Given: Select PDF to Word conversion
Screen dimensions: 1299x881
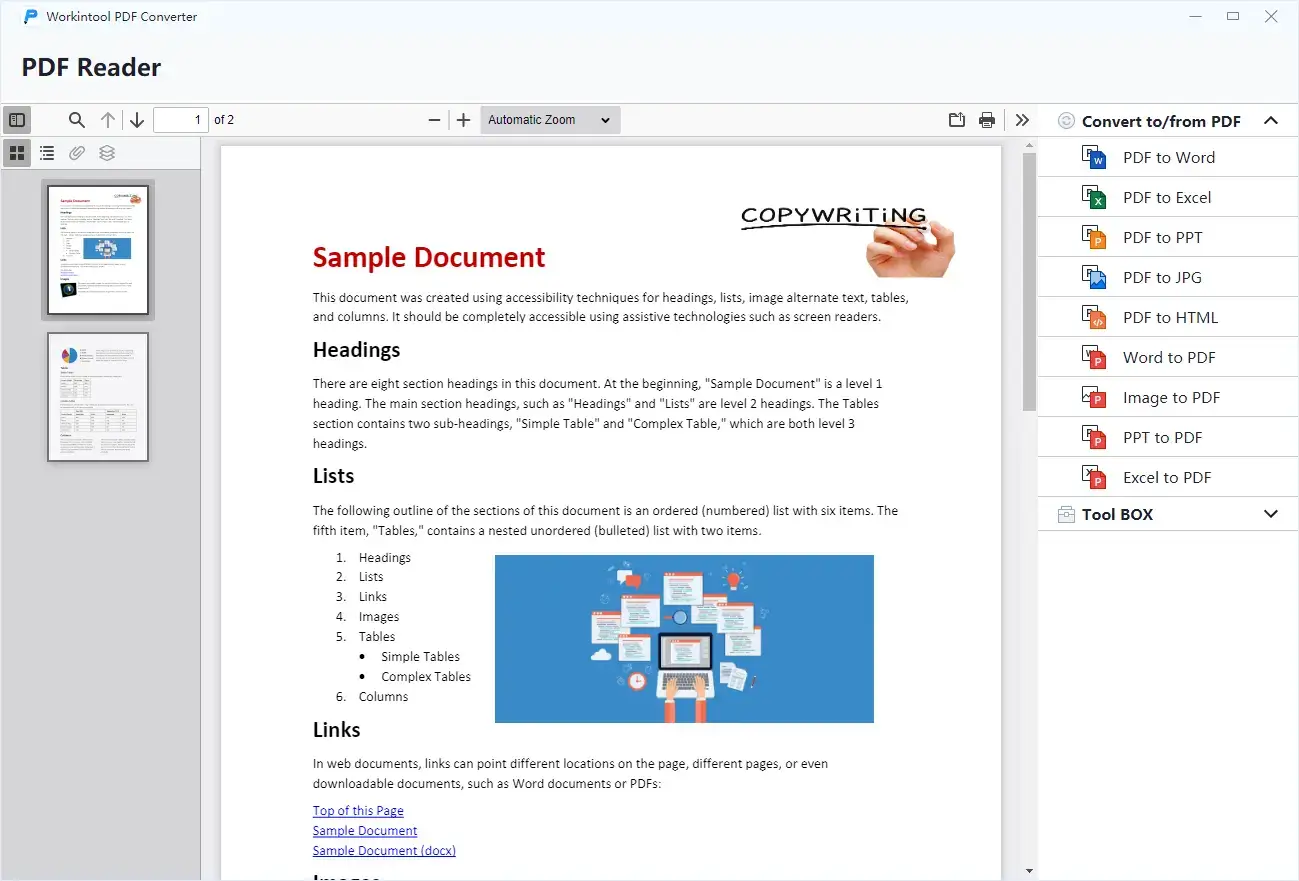Looking at the screenshot, I should pos(1168,157).
